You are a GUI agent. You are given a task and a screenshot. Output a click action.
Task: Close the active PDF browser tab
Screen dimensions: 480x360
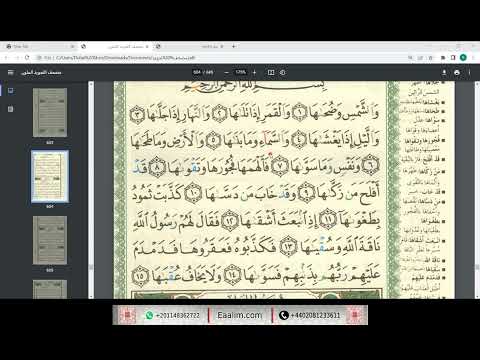point(147,46)
